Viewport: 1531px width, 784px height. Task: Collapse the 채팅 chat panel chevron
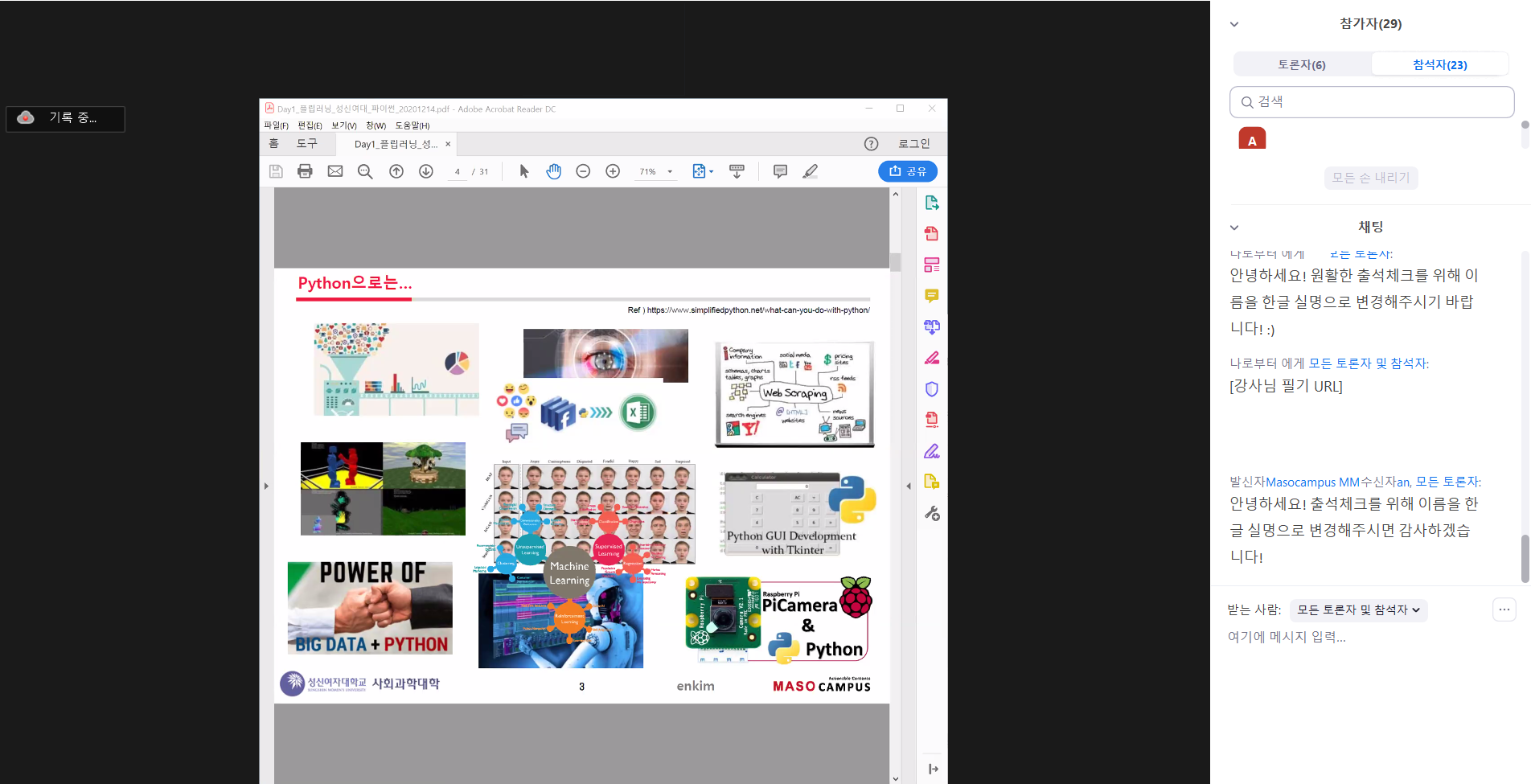[1234, 228]
